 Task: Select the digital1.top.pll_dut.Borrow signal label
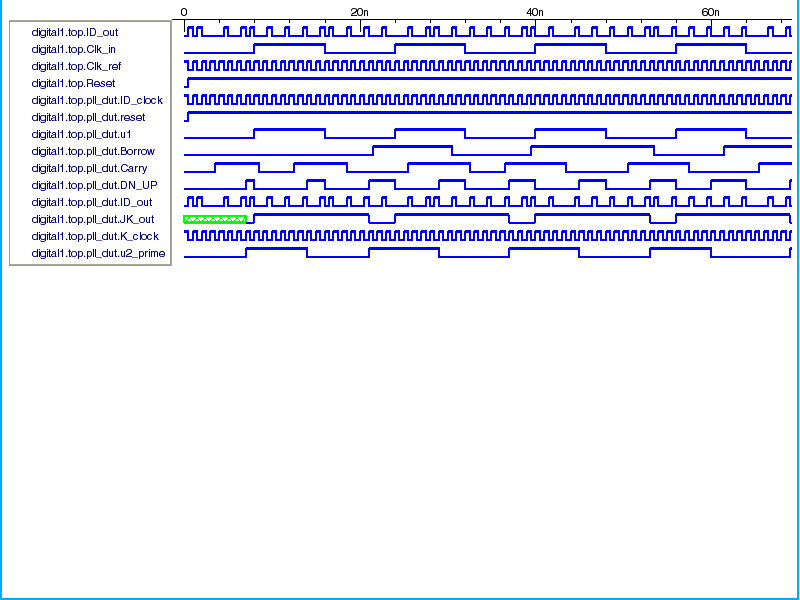point(93,152)
